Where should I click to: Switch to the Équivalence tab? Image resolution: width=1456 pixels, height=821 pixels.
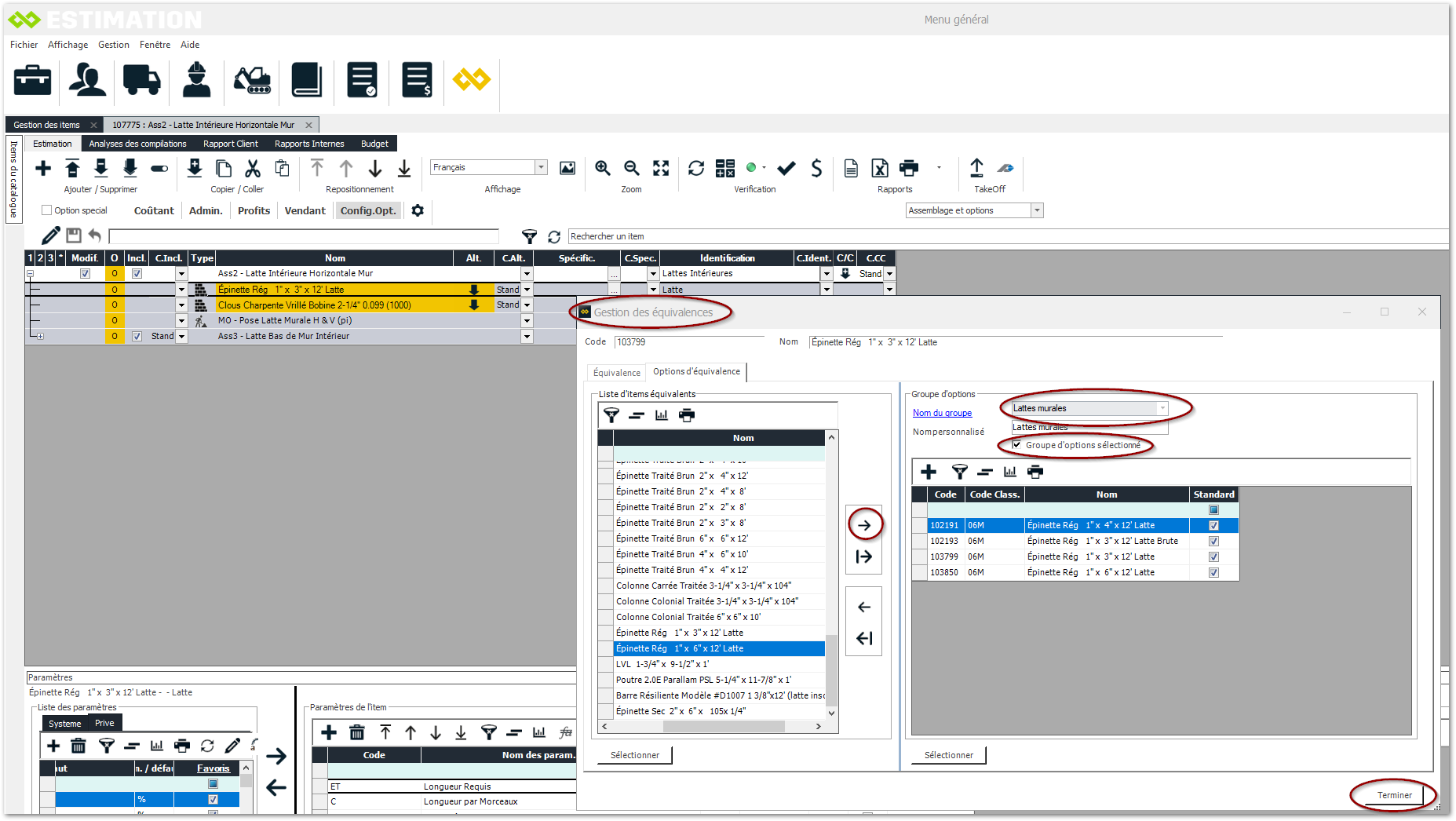[x=616, y=373]
